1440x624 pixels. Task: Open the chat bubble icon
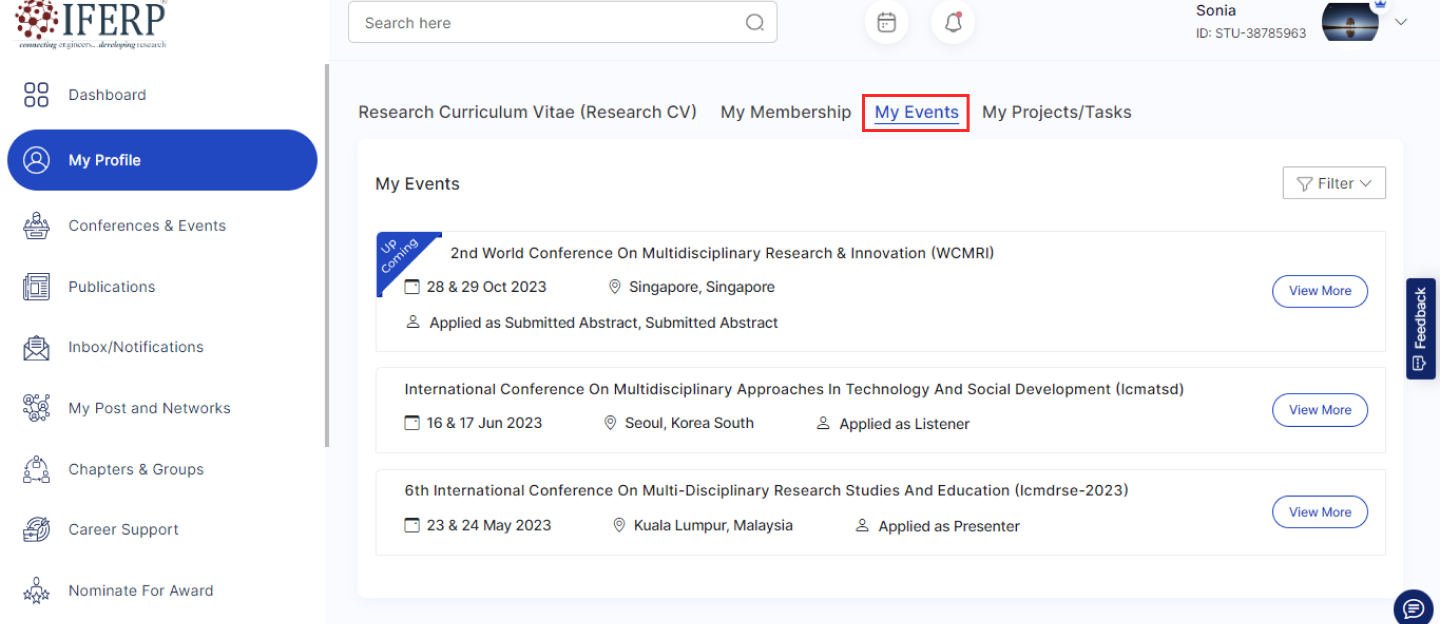click(1413, 607)
